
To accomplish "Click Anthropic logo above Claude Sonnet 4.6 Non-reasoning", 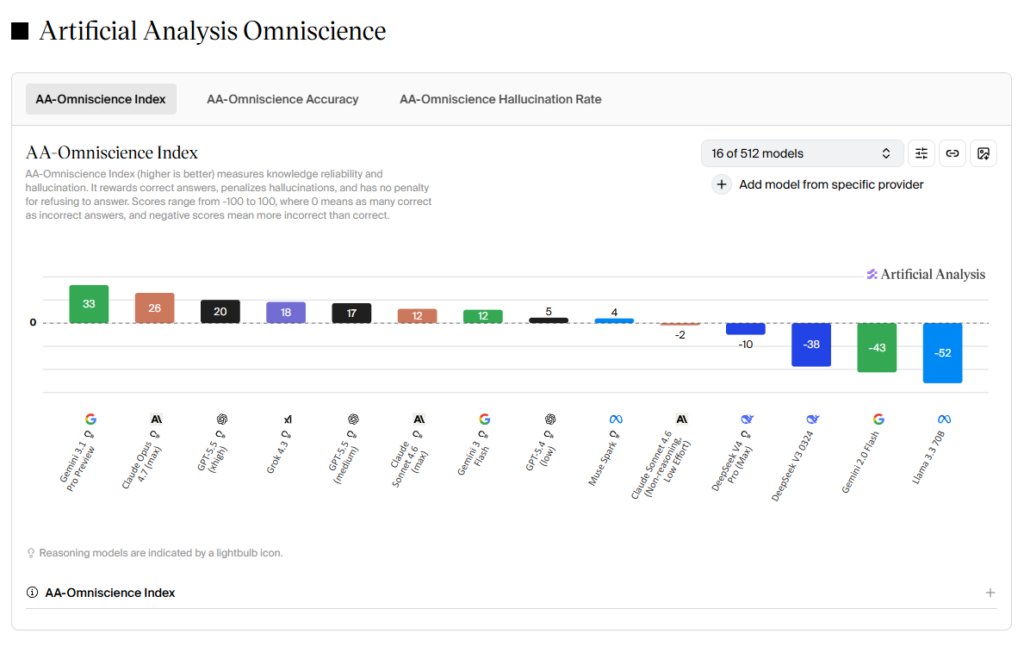I will point(682,419).
